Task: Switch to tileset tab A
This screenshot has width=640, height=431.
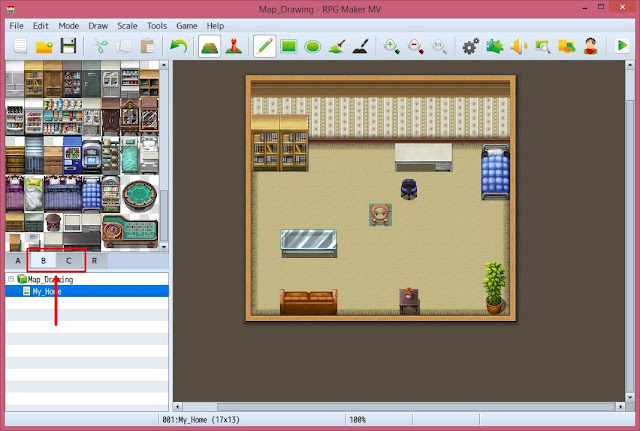Action: (18, 260)
